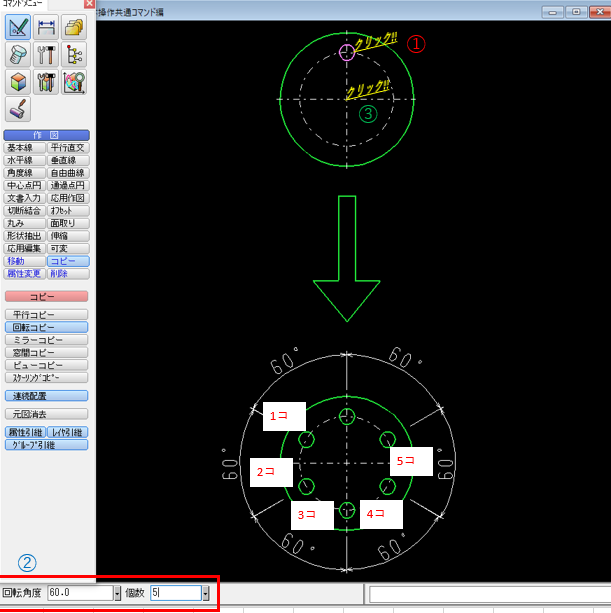Click the 回転角度 input field showing 60.0
This screenshot has height=613, width=611.
(x=80, y=594)
